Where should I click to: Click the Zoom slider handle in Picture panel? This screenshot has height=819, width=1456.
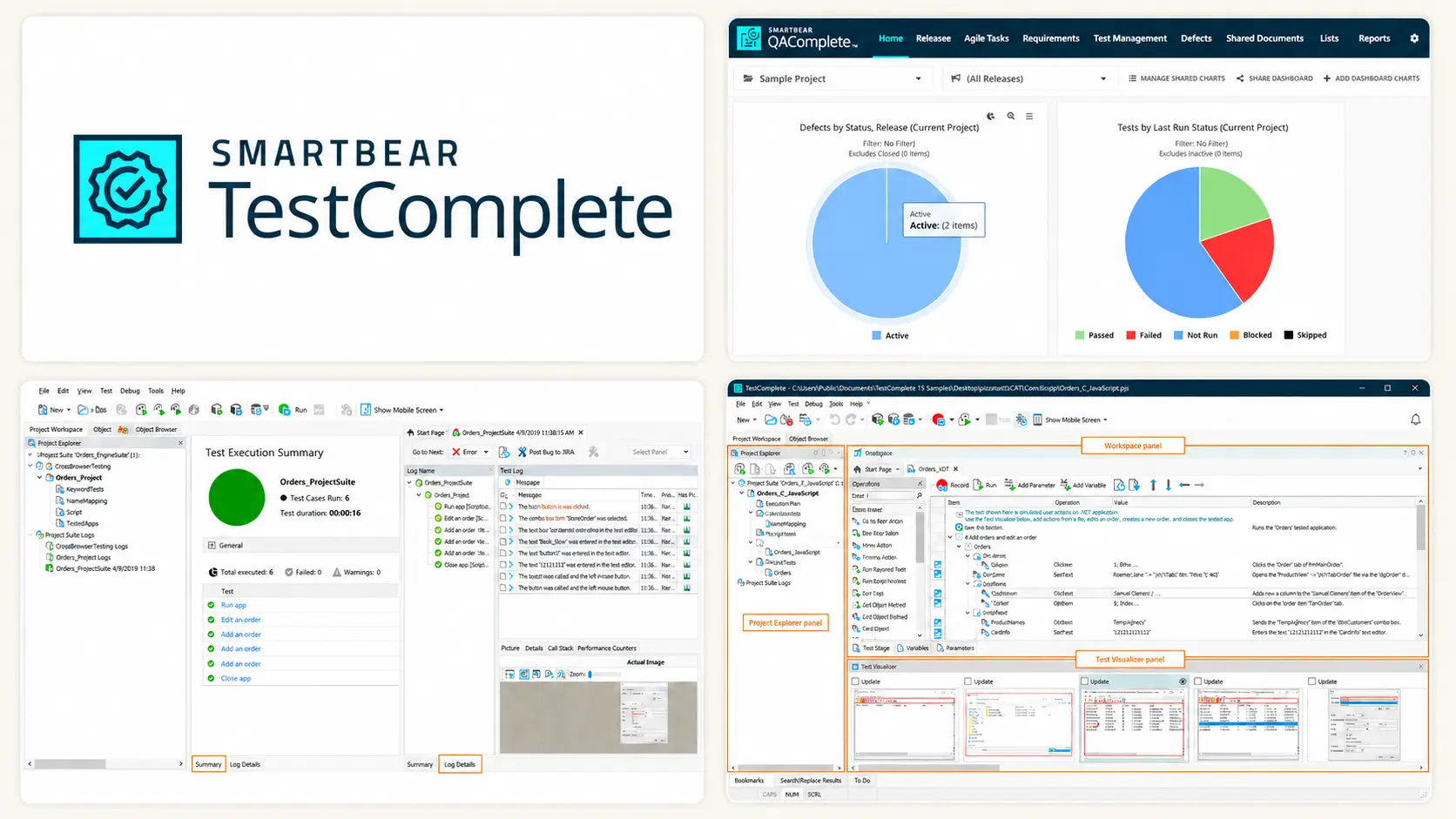[590, 675]
